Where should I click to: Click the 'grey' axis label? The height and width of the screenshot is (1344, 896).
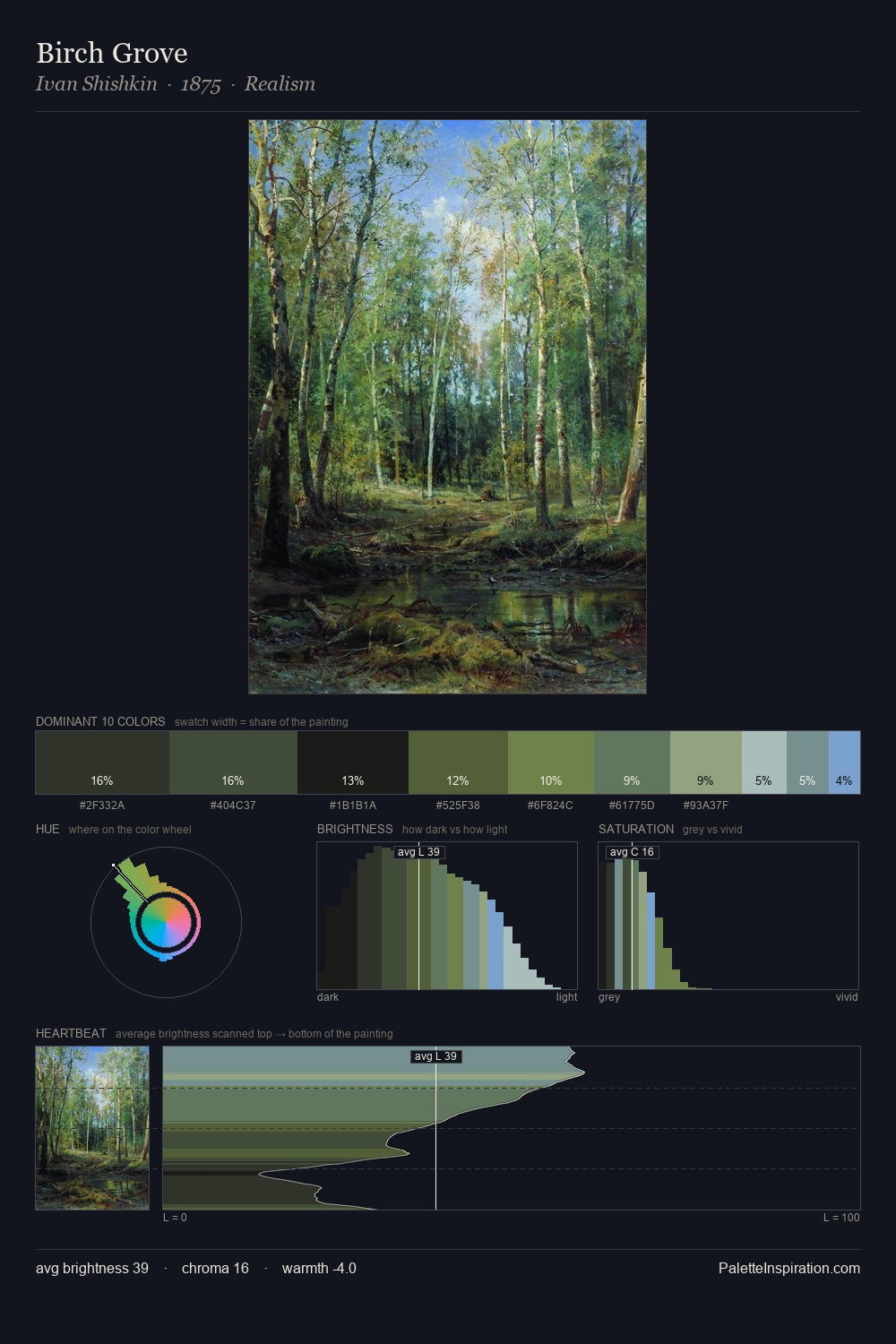(x=609, y=997)
